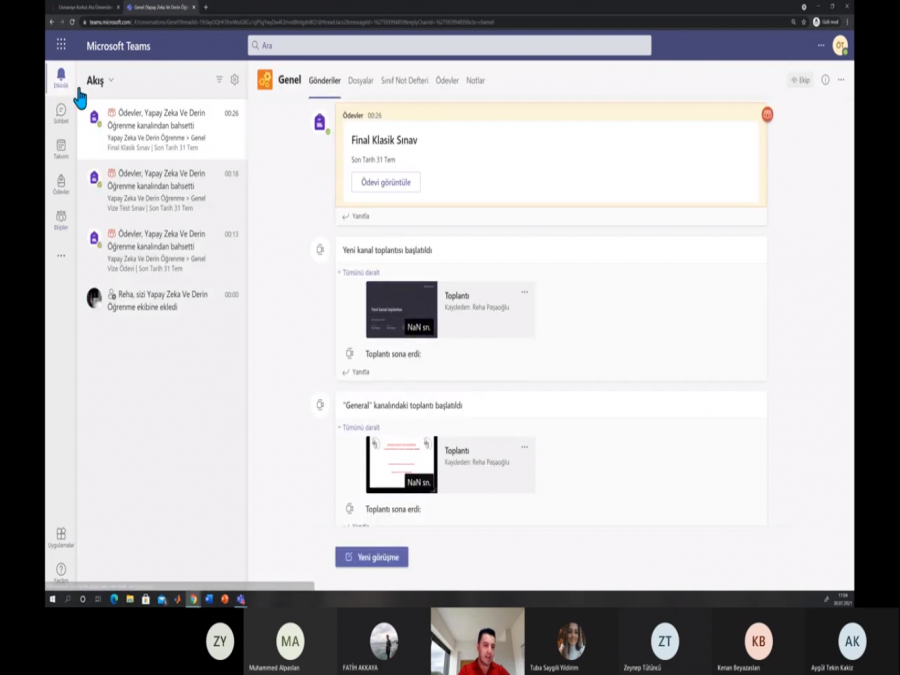Screen dimensions: 900x675
Task: Select the ZY participant avatar
Action: tap(220, 641)
